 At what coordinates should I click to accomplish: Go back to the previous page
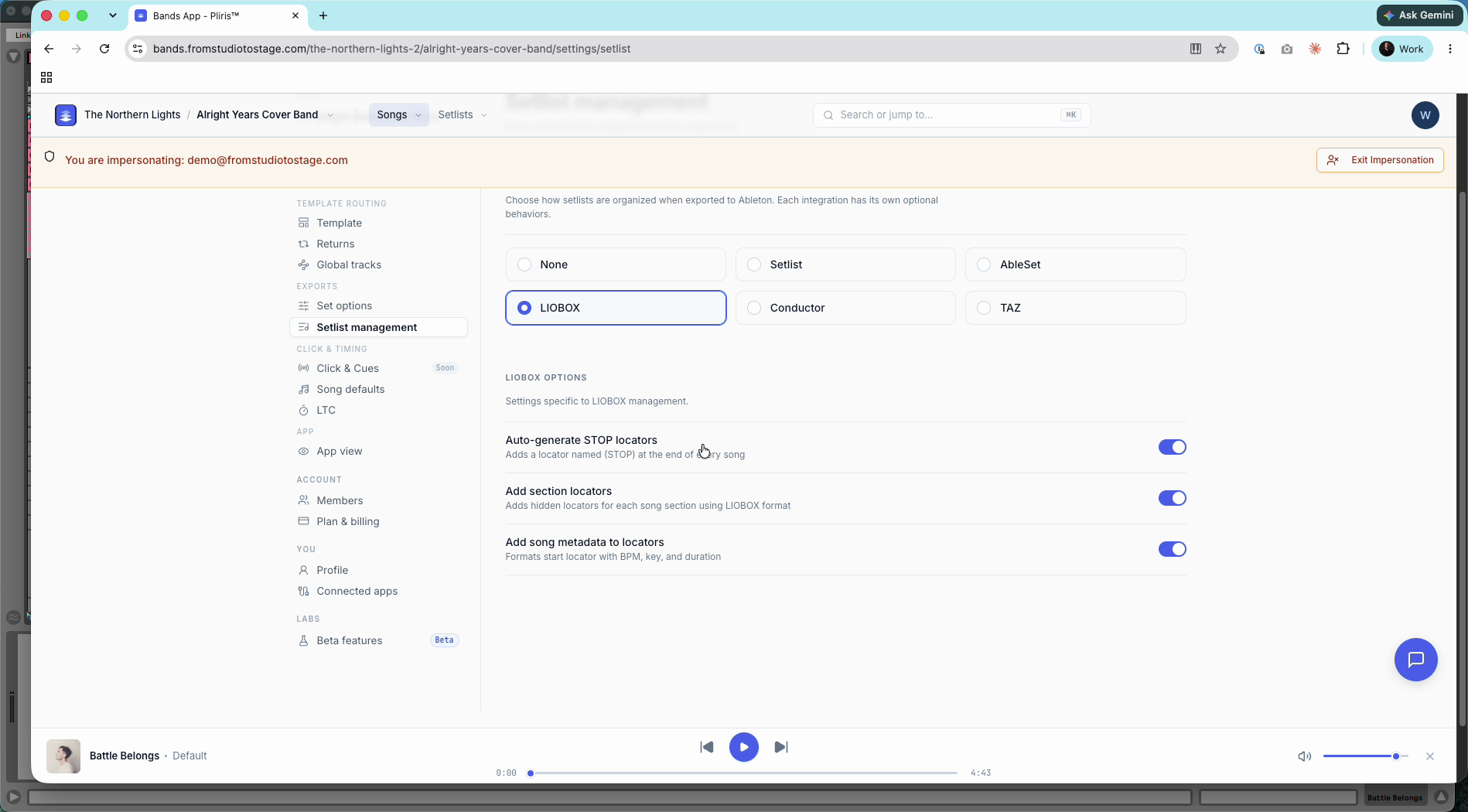49,49
